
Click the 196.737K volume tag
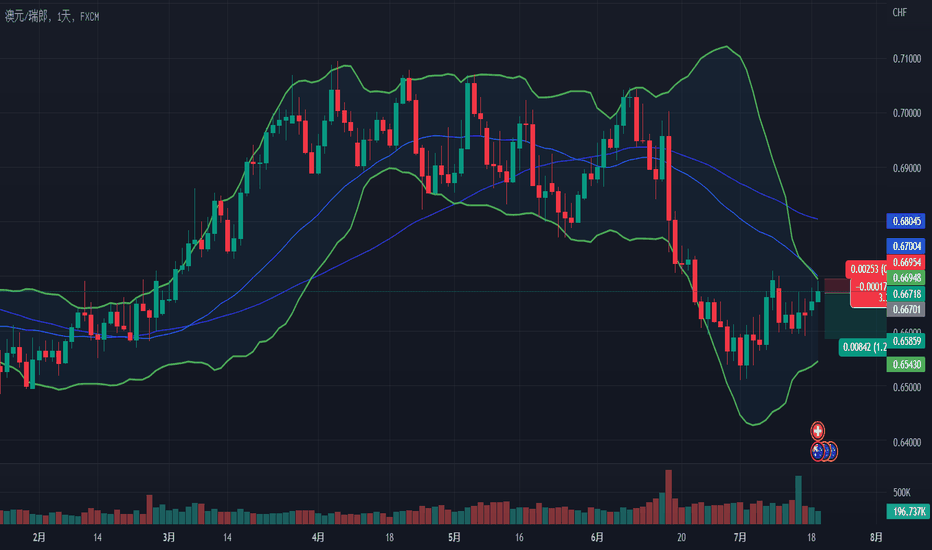[x=906, y=511]
